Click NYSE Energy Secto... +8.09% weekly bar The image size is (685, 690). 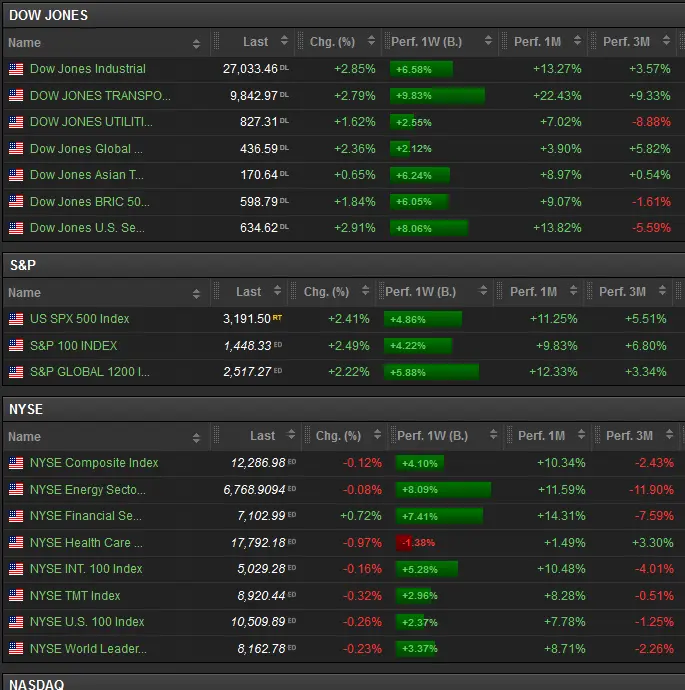tap(443, 490)
